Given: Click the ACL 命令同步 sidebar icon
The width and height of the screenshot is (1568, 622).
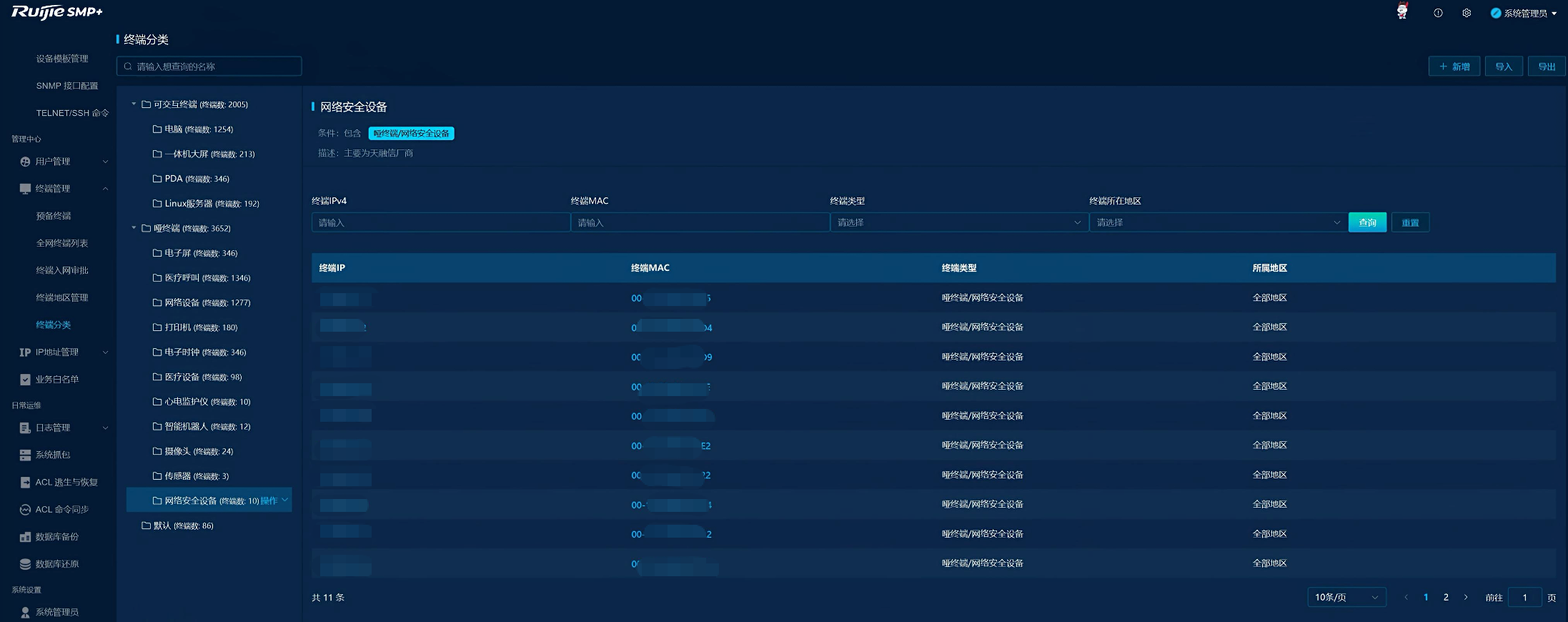Looking at the screenshot, I should click(25, 510).
